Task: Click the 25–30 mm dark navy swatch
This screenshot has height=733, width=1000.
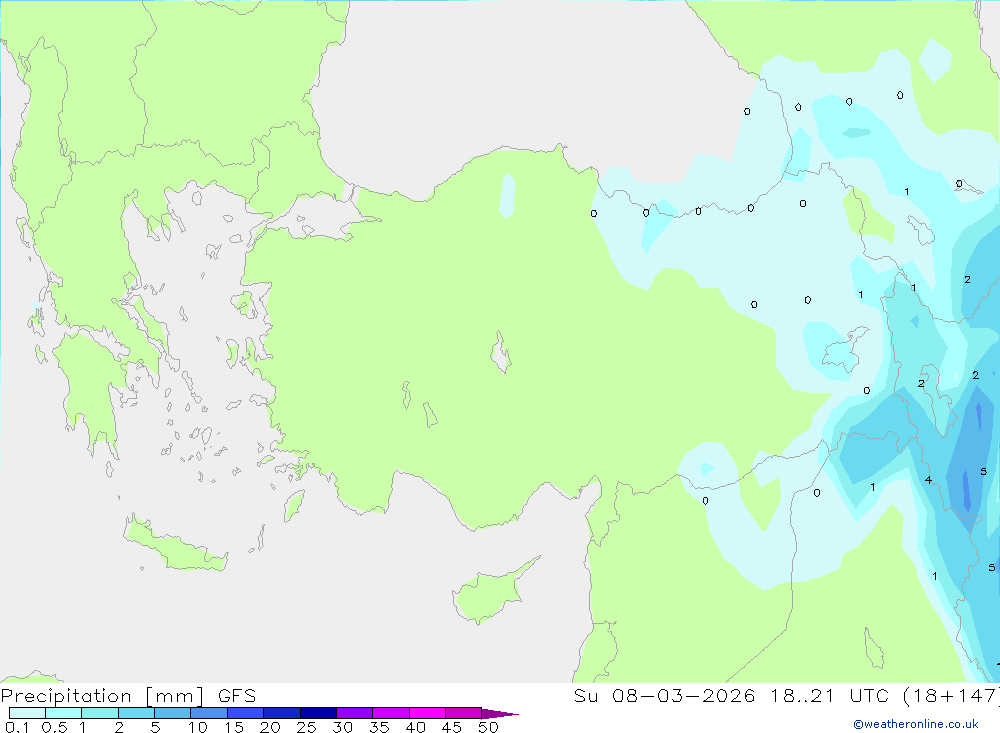Action: pyautogui.click(x=318, y=713)
